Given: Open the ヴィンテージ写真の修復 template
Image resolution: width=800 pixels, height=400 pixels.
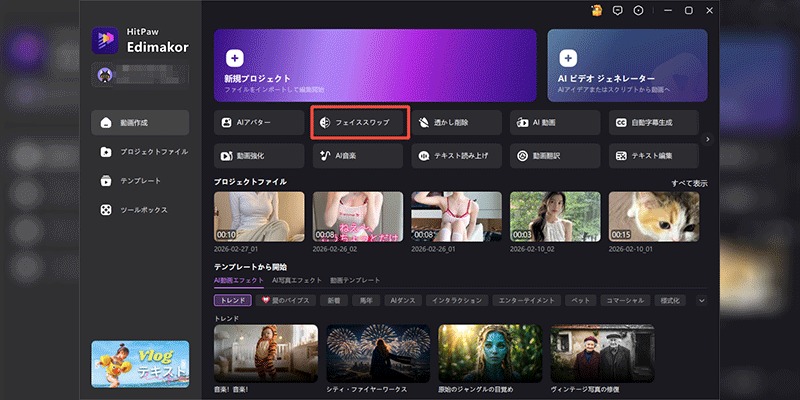Looking at the screenshot, I should point(603,353).
